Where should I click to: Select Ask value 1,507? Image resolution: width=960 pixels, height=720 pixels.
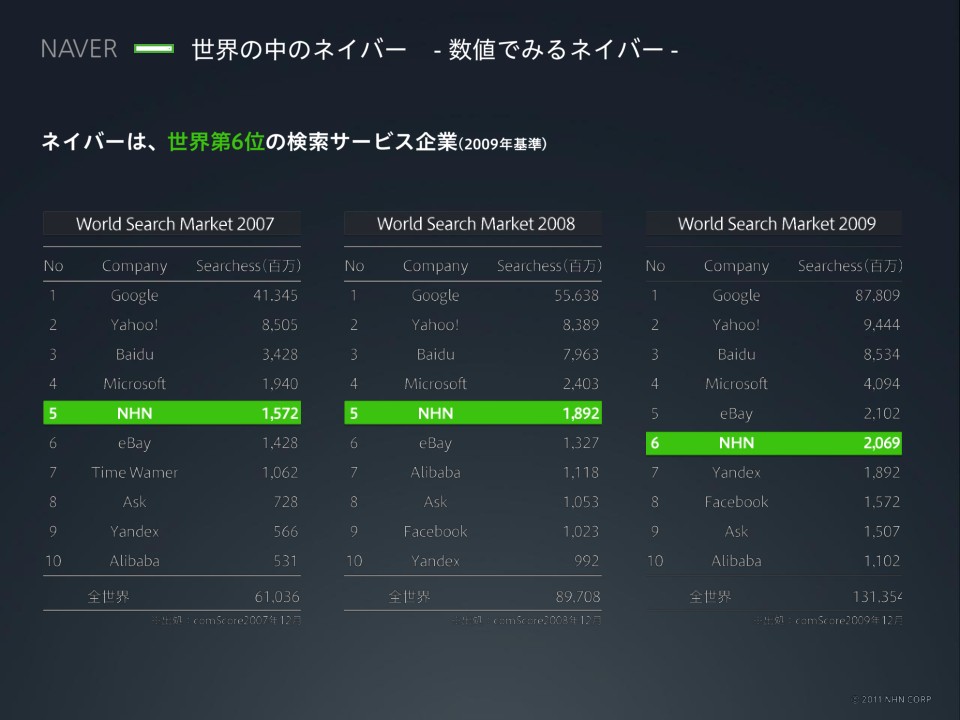tap(882, 531)
